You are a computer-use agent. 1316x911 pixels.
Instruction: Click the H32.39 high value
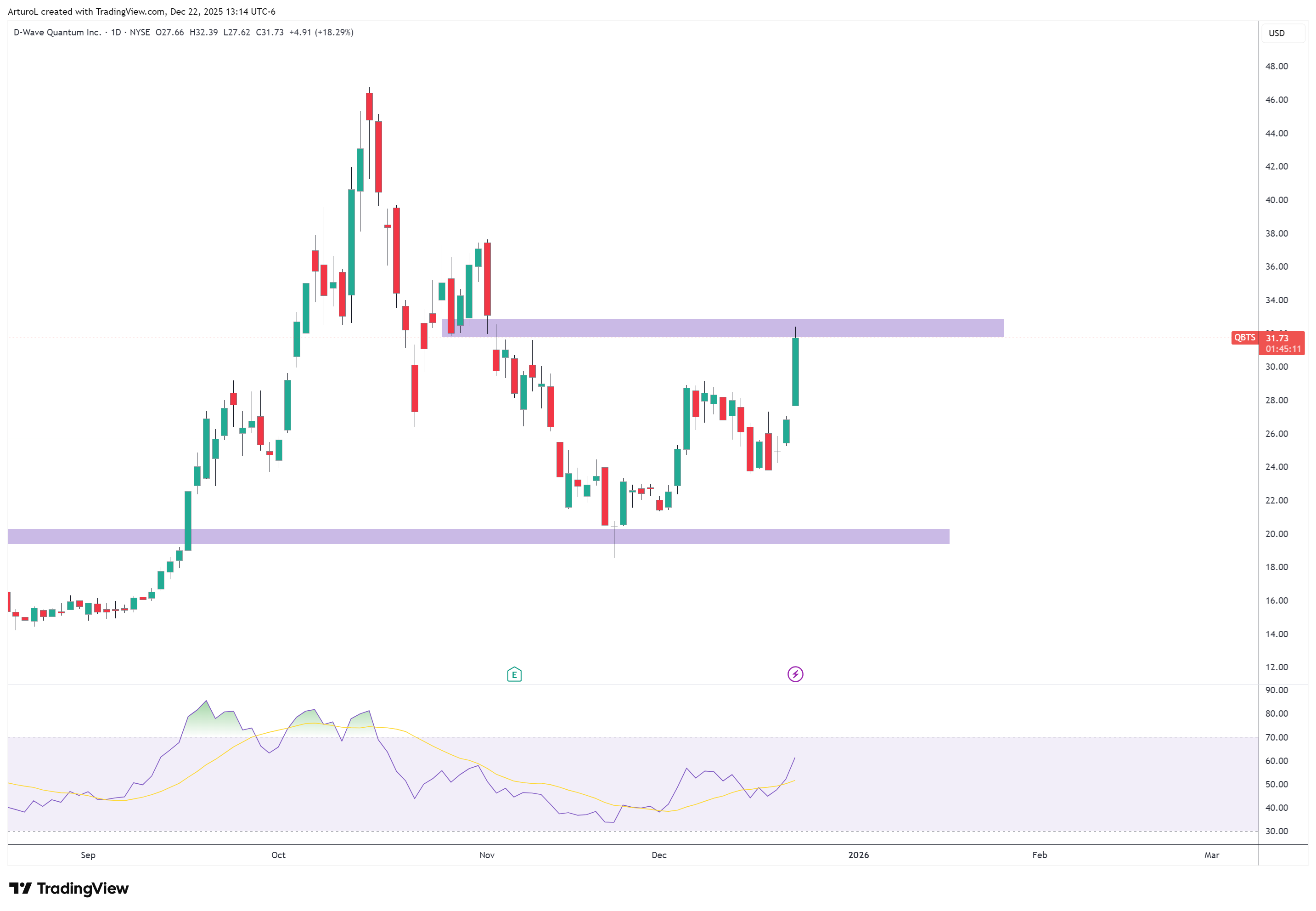coord(204,33)
